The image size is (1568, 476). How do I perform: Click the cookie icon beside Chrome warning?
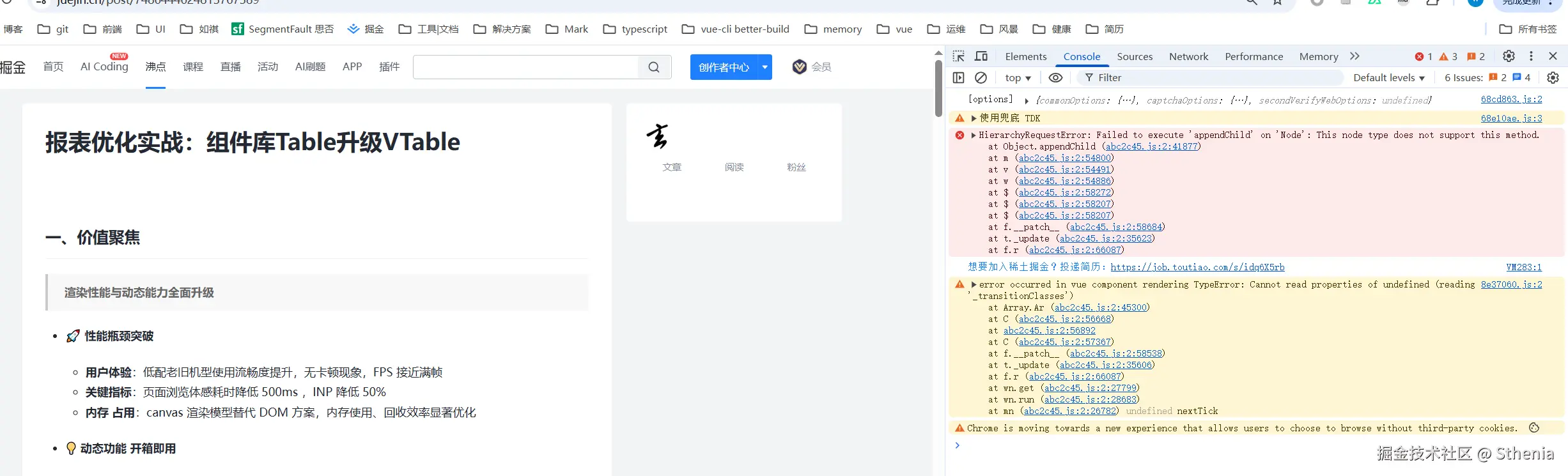pos(1534,428)
